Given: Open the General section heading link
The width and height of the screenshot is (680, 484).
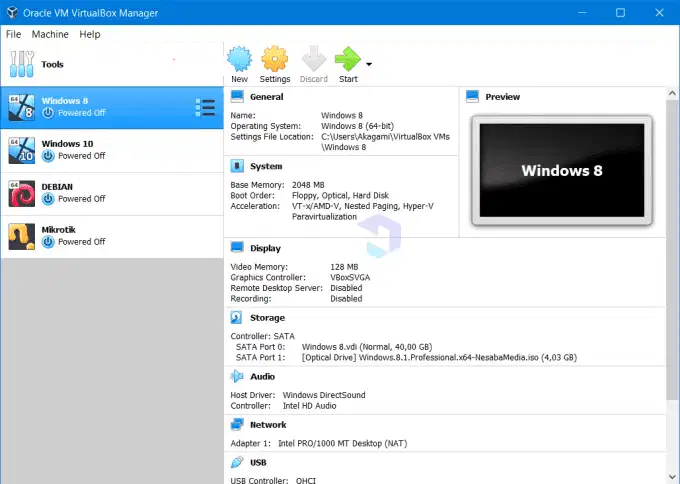Looking at the screenshot, I should 267,97.
